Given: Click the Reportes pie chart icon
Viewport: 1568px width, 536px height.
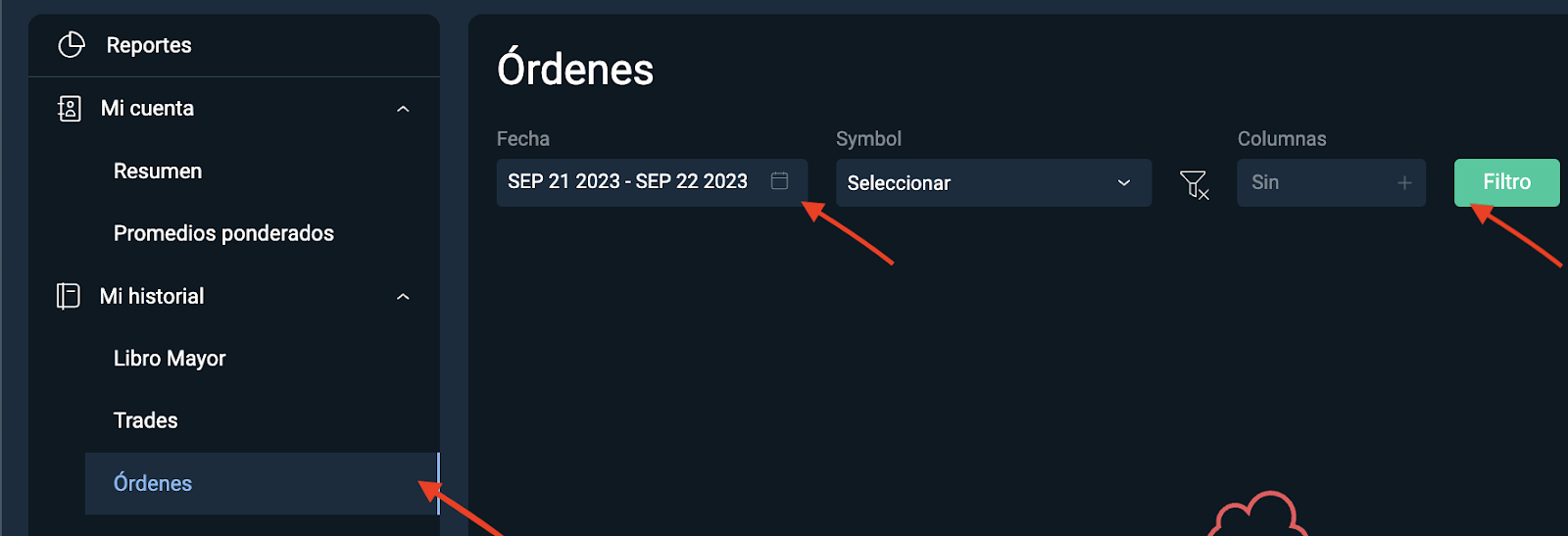Looking at the screenshot, I should pyautogui.click(x=72, y=45).
